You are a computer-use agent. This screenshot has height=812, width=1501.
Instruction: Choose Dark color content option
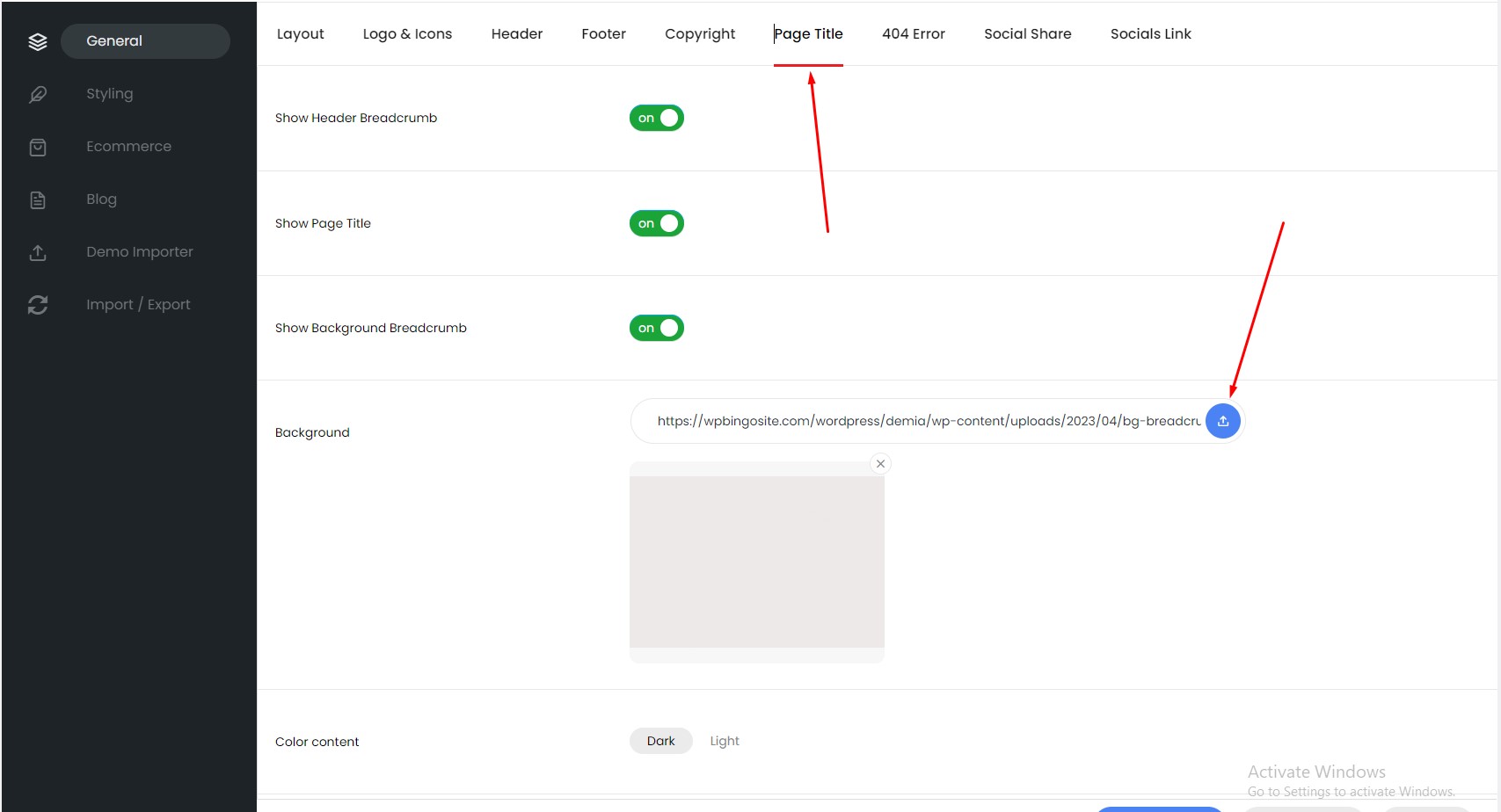click(x=661, y=741)
